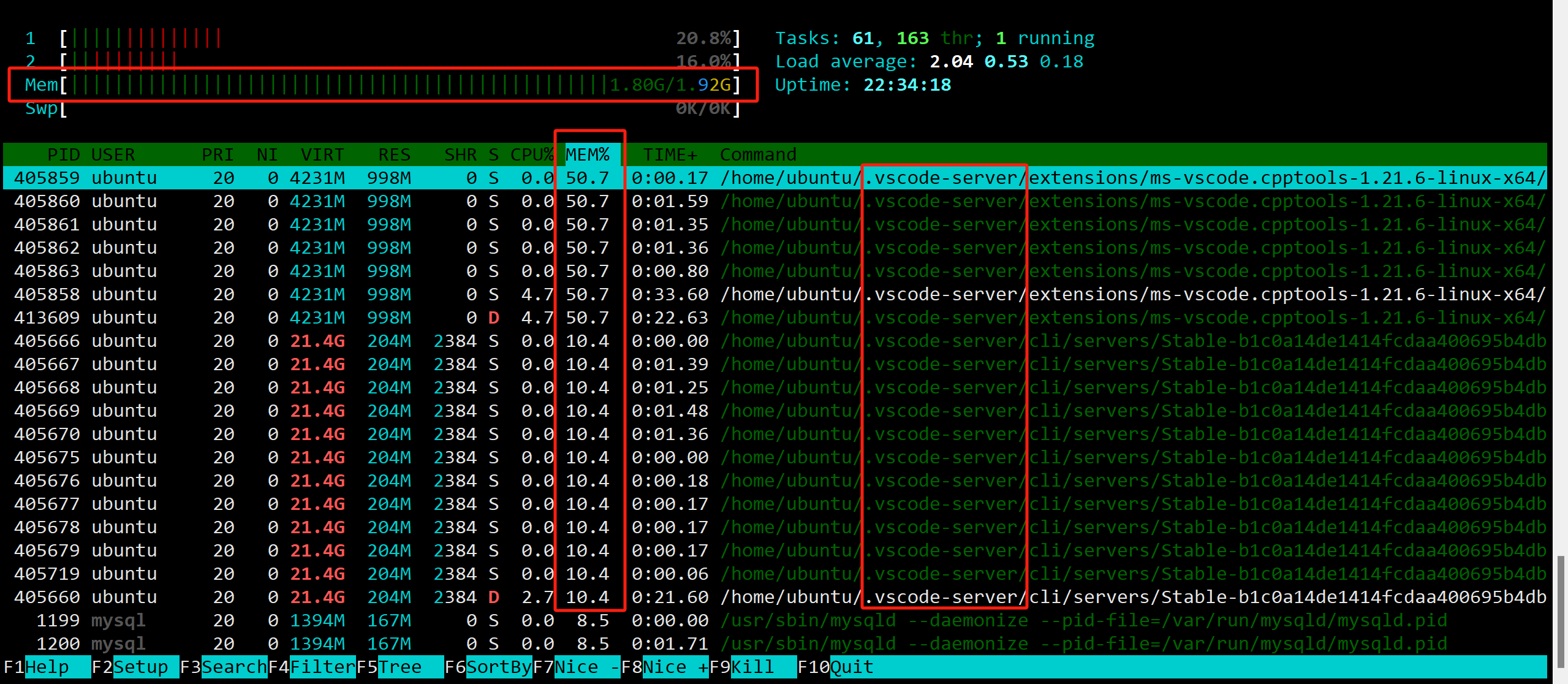Select process row with PID 405667
Image resolution: width=1568 pixels, height=684 pixels.
775,364
